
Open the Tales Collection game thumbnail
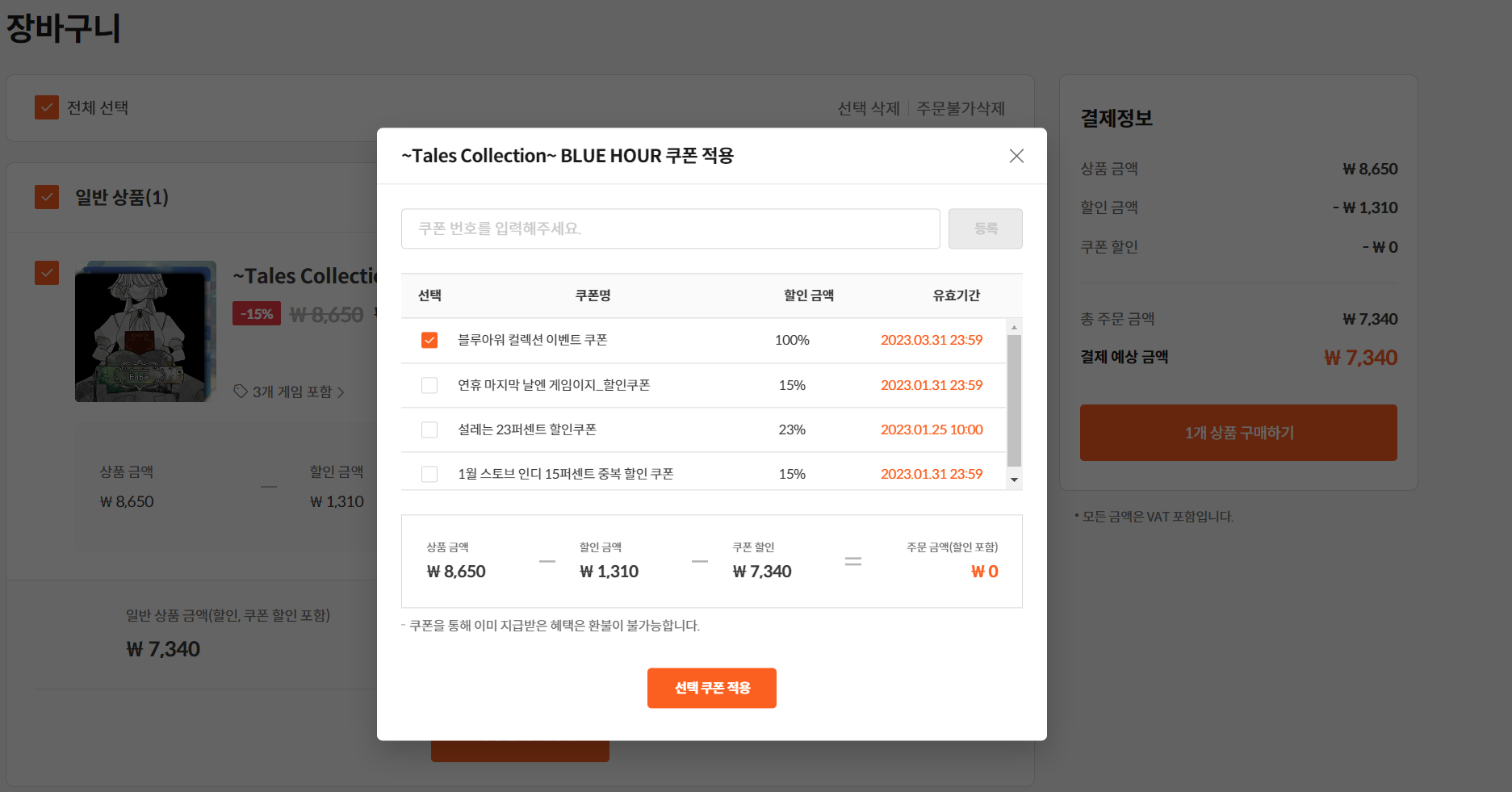coord(145,331)
